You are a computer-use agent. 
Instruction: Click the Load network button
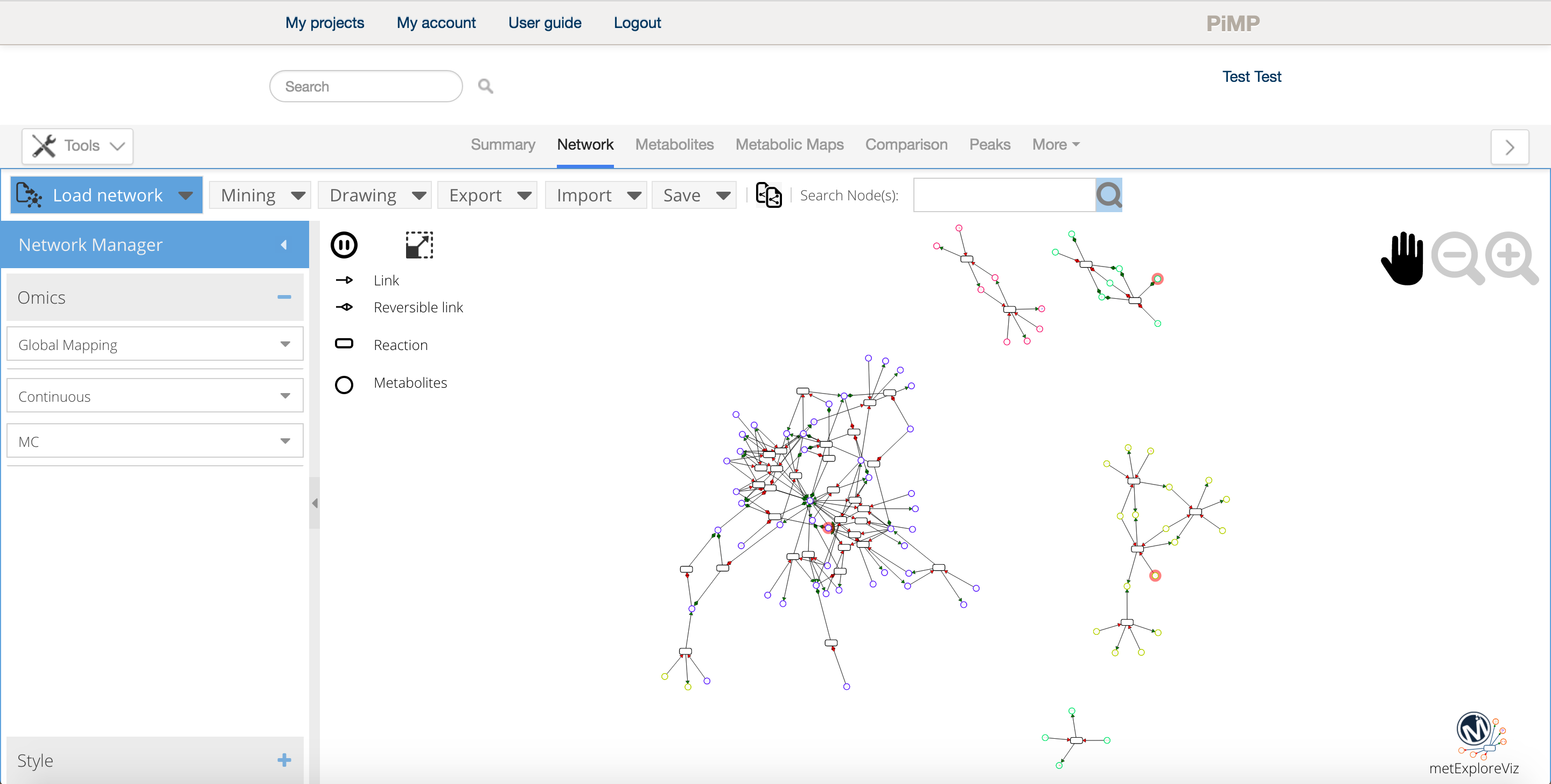[106, 195]
